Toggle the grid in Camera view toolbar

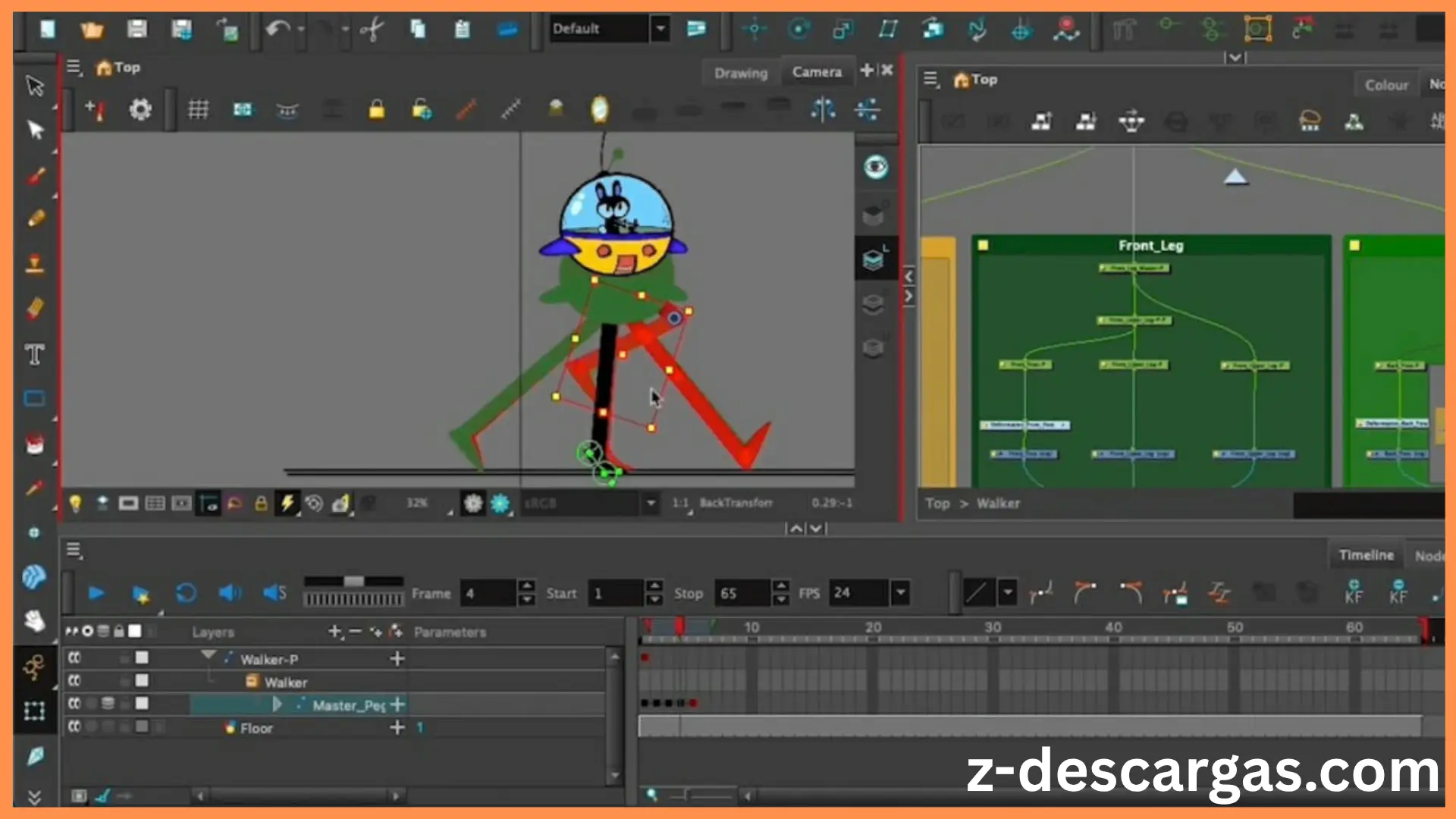tap(198, 110)
